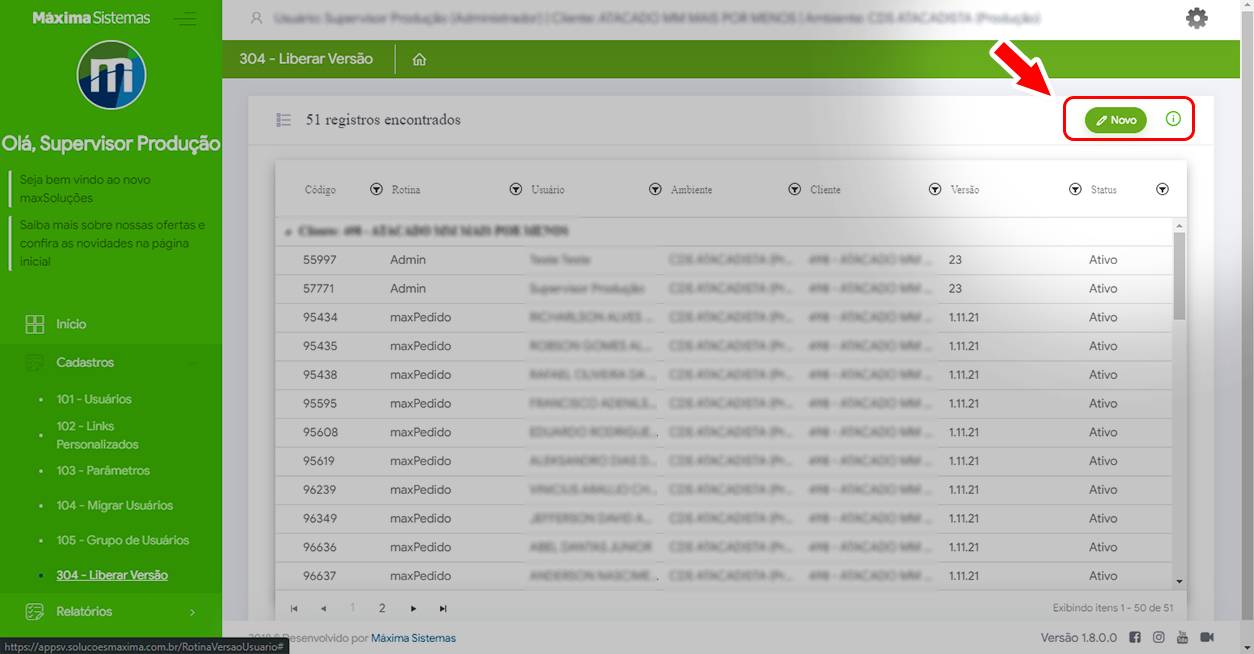
Task: Open the Instagram icon in footer
Action: pyautogui.click(x=1159, y=638)
